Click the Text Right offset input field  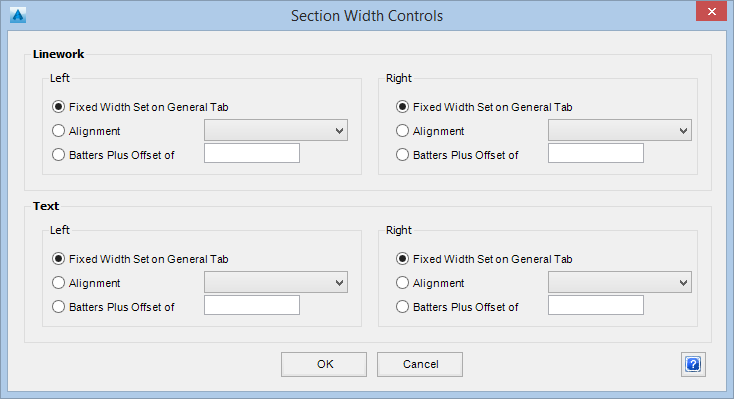(x=596, y=305)
